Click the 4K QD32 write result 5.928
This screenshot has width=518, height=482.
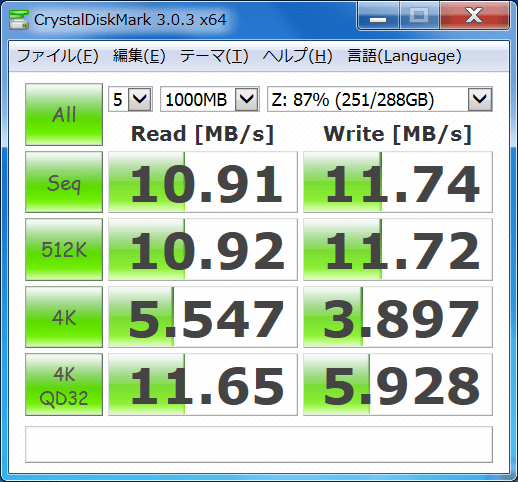tap(398, 385)
